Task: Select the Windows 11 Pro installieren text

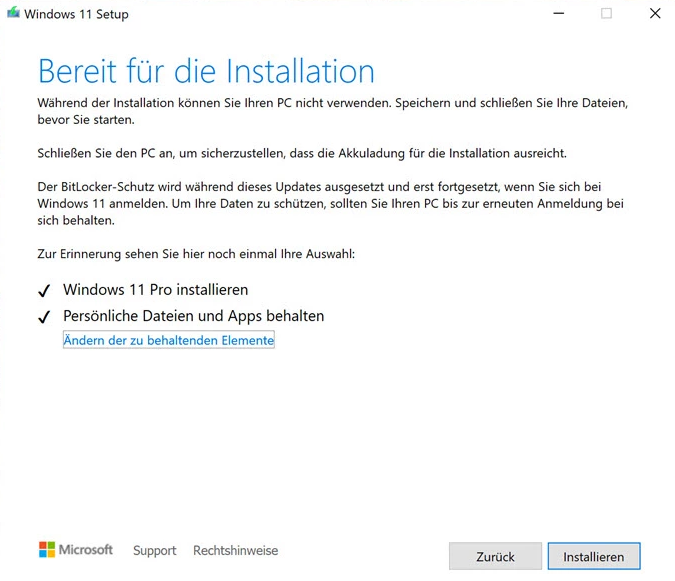Action: click(155, 290)
